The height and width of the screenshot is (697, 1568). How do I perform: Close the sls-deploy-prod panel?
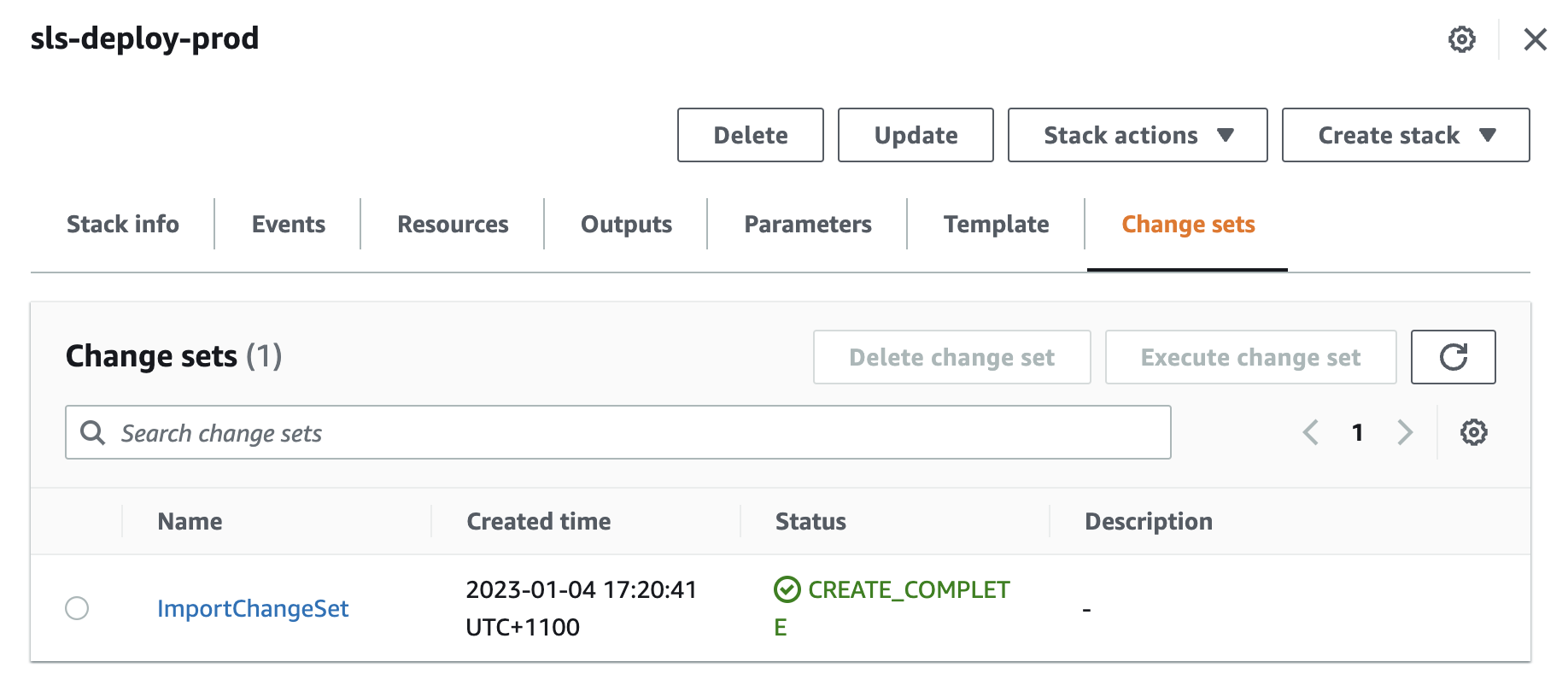tap(1535, 39)
